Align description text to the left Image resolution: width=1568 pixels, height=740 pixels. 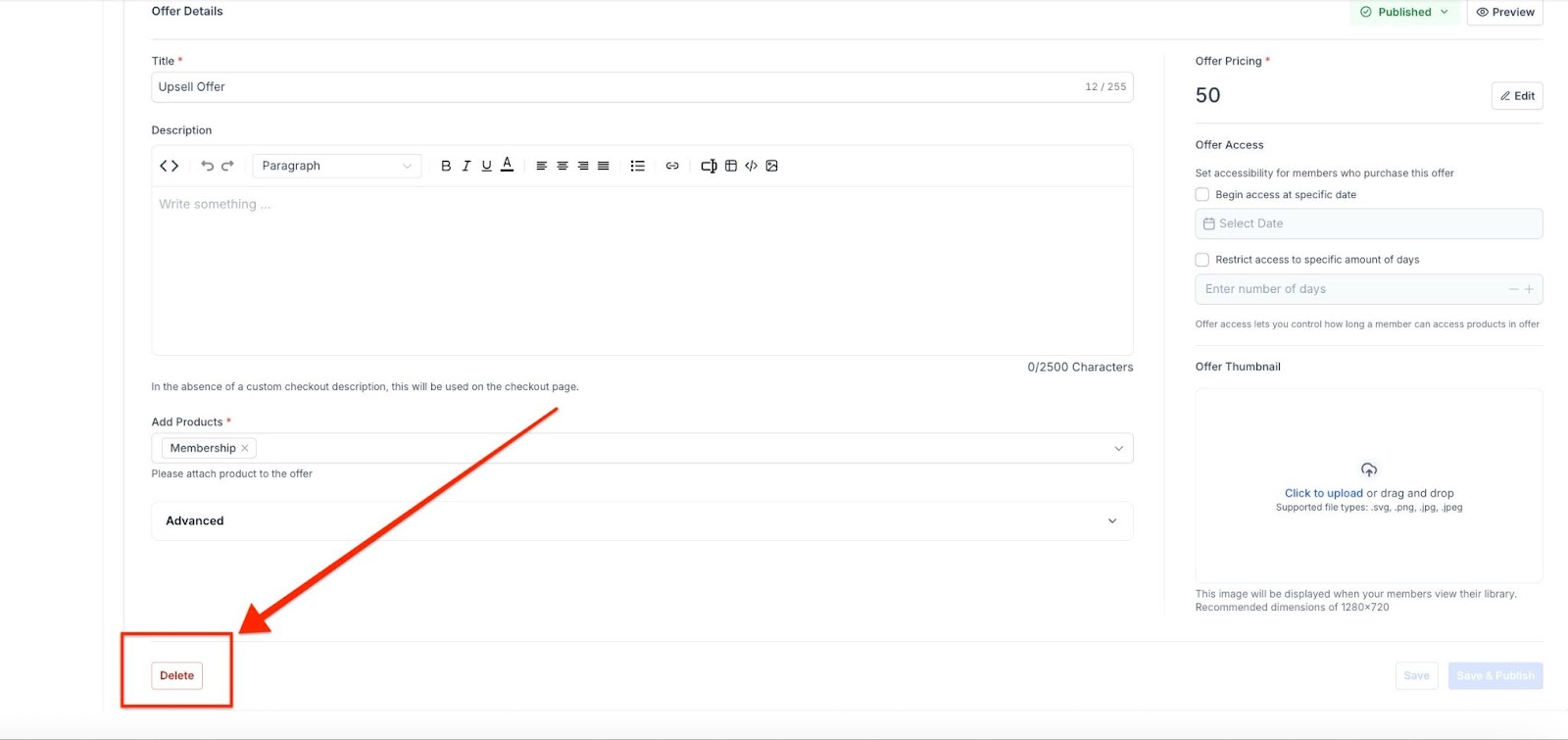pos(541,166)
